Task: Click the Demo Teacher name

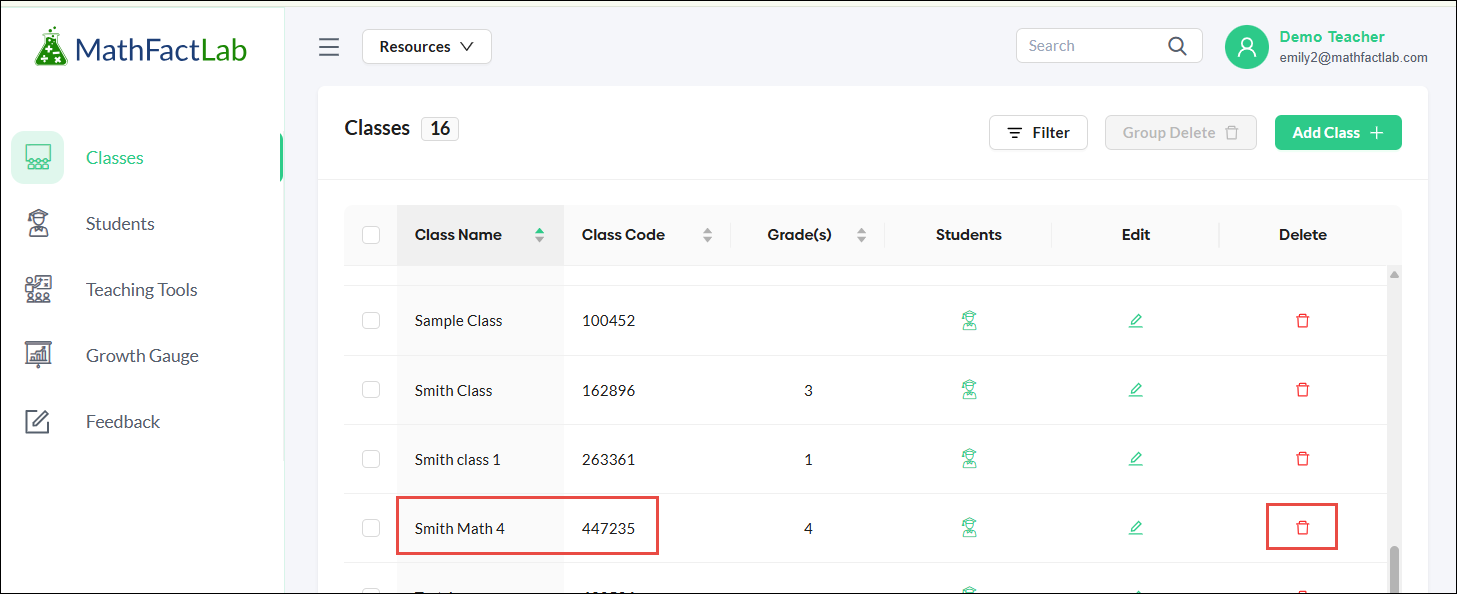Action: [x=1332, y=37]
